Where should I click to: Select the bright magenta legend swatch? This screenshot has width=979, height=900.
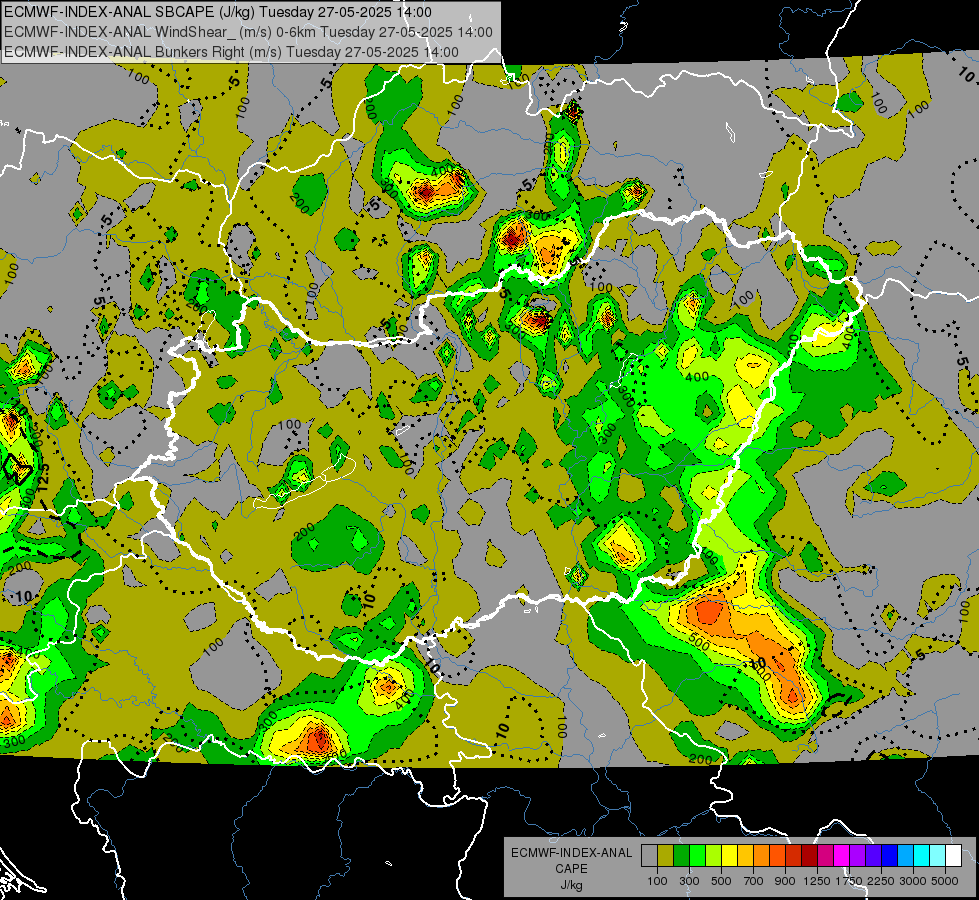pyautogui.click(x=842, y=856)
